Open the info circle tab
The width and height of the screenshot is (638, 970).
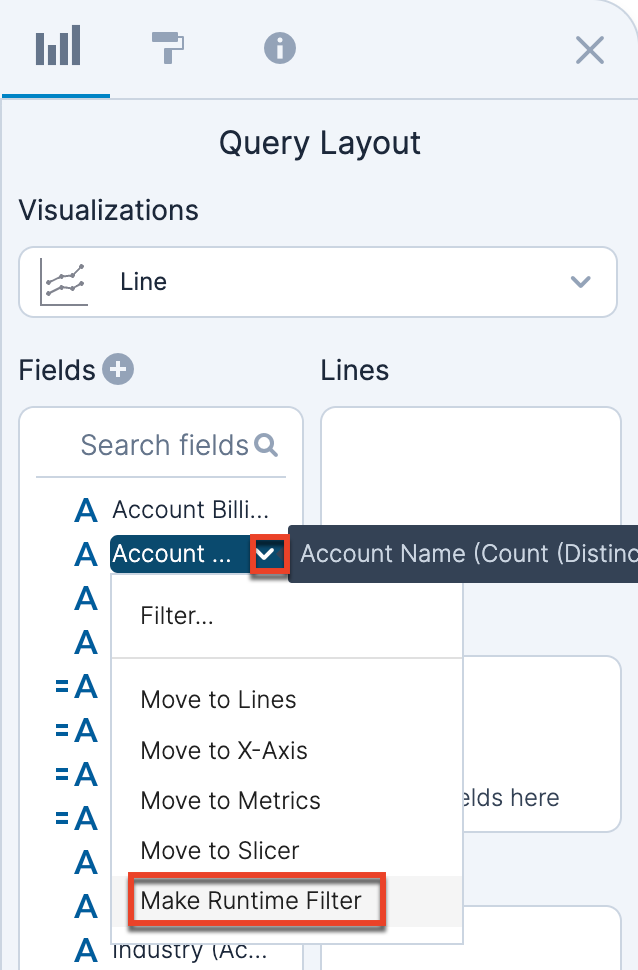point(280,48)
